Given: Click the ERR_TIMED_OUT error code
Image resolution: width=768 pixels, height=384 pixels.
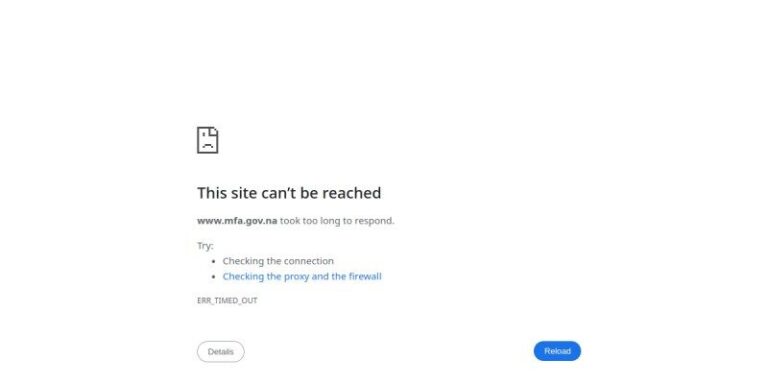Looking at the screenshot, I should pyautogui.click(x=227, y=300).
